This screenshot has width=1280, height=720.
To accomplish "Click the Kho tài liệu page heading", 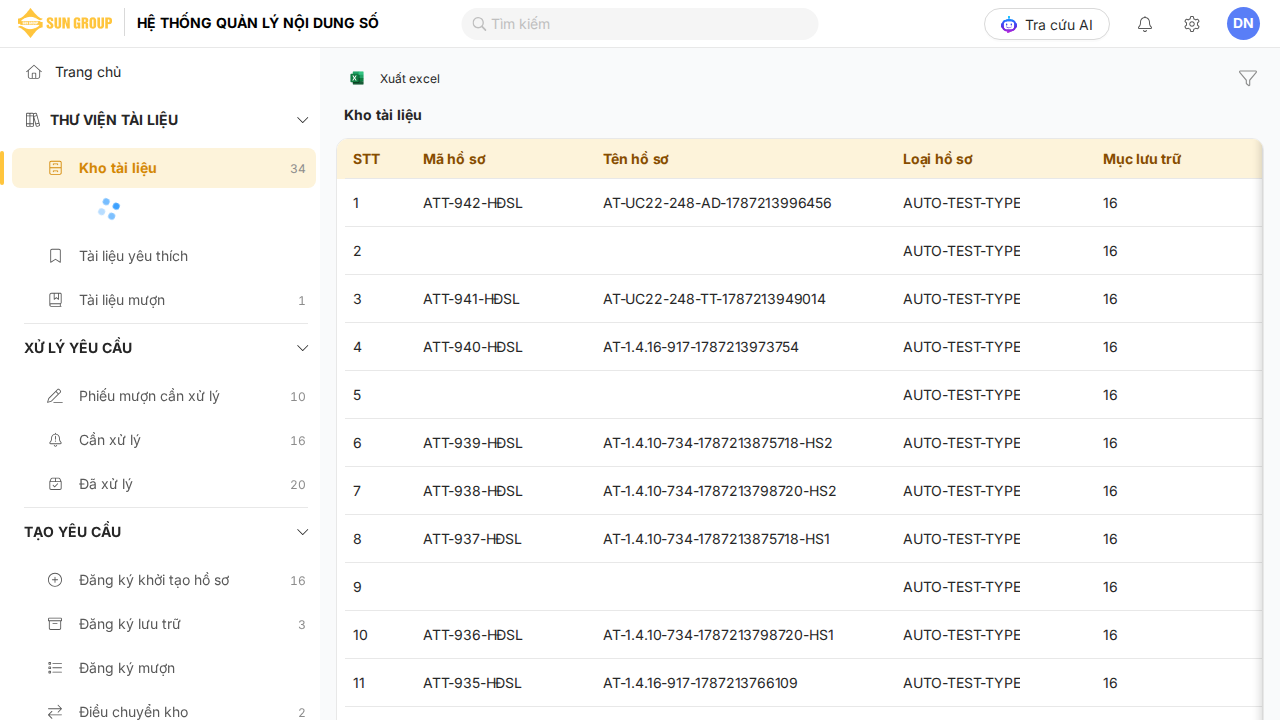I will [x=383, y=115].
